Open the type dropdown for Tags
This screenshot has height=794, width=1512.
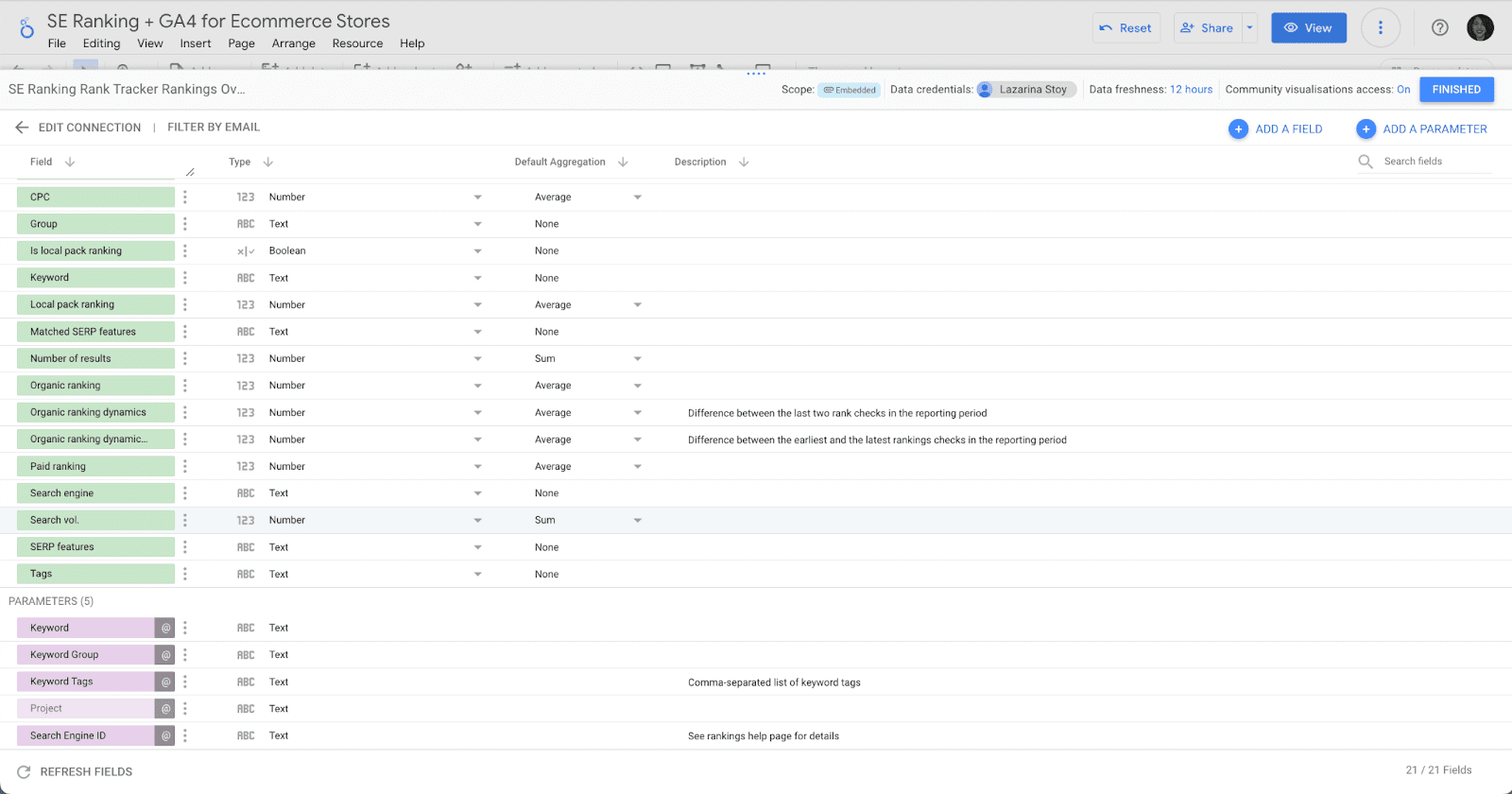pos(477,575)
